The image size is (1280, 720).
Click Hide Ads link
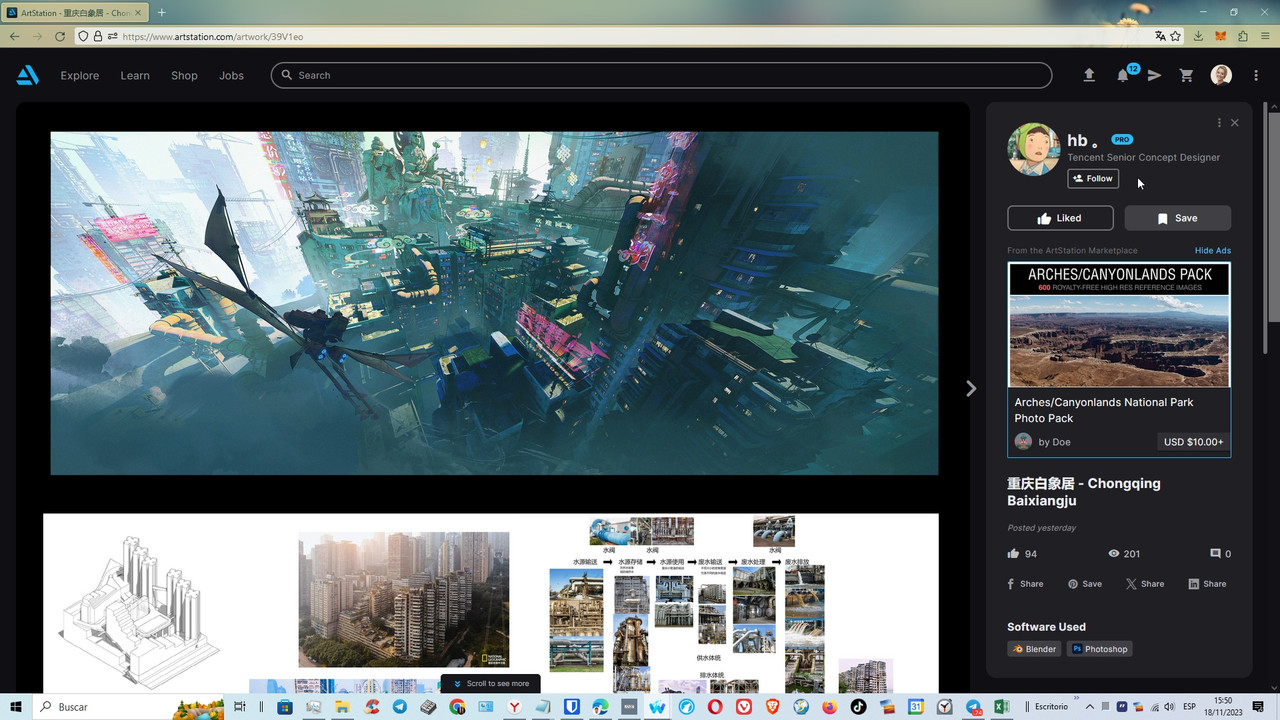[x=1212, y=251]
